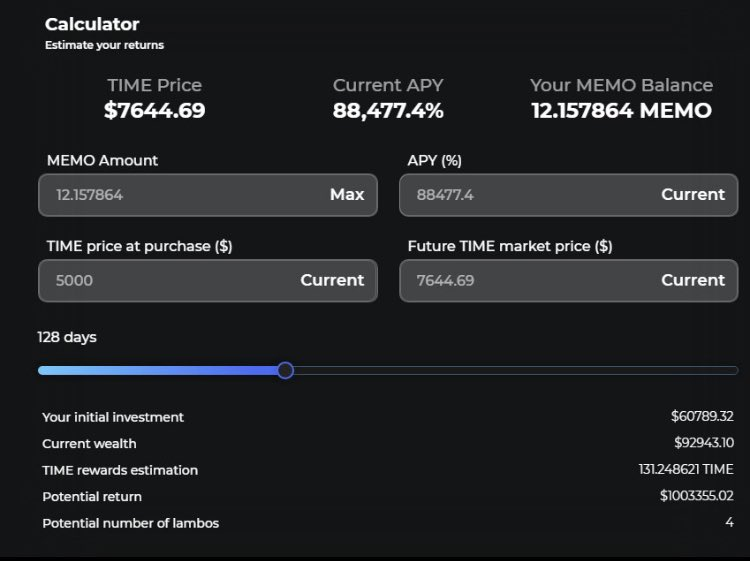Focus the APY (%) input field

click(568, 195)
